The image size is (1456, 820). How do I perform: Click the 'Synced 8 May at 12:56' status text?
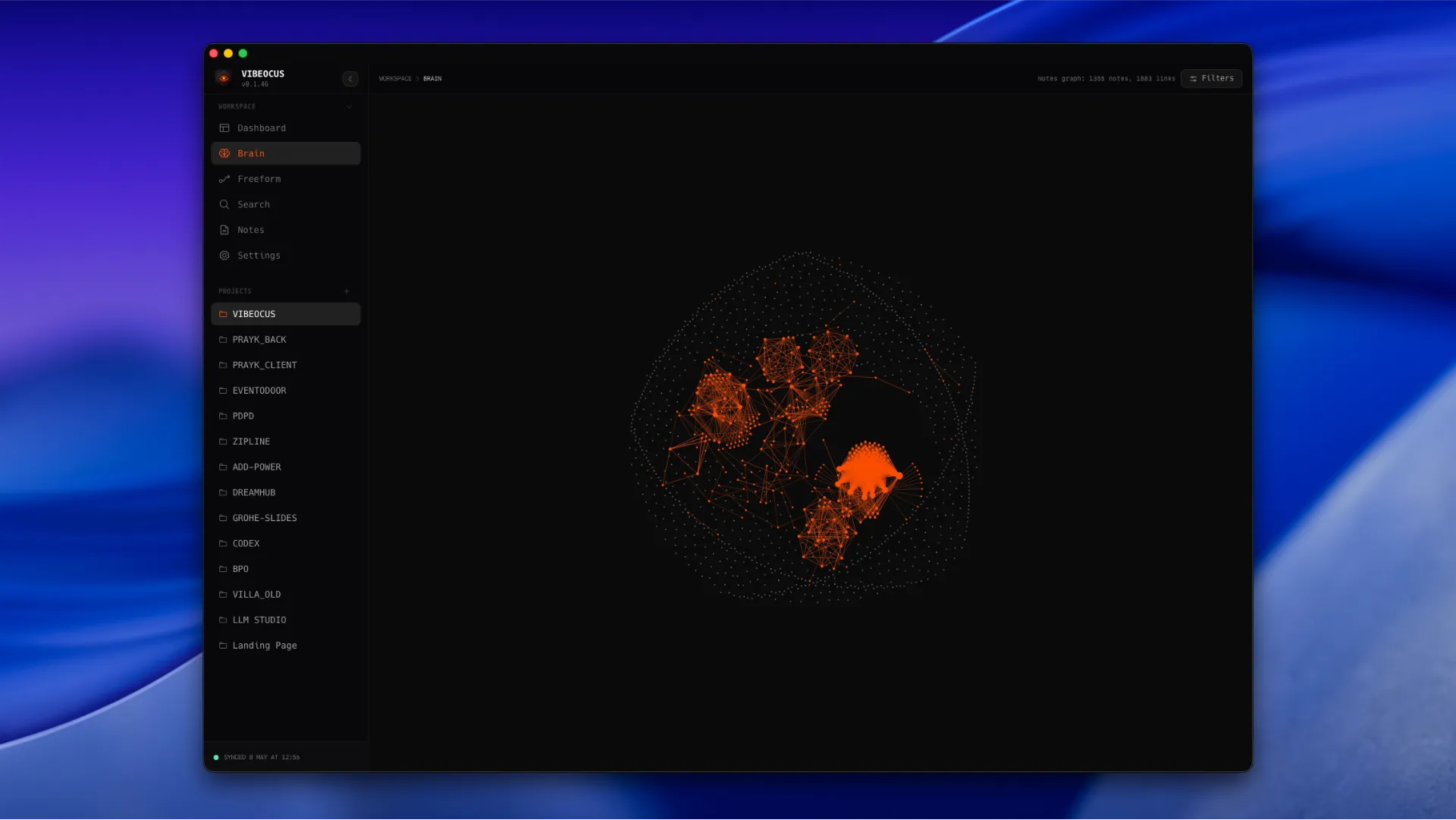[262, 758]
